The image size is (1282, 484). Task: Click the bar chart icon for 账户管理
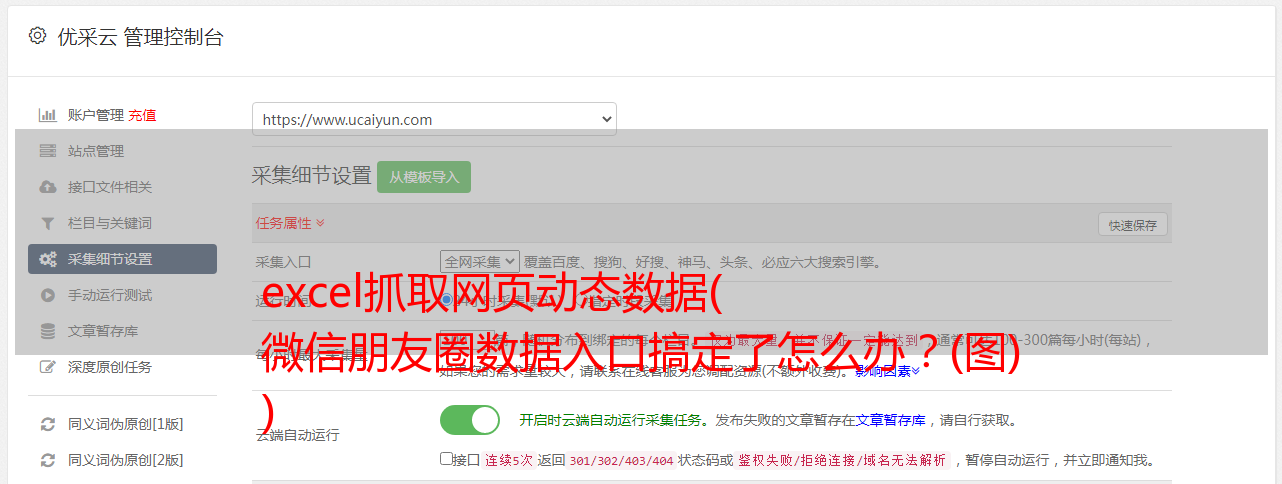47,115
